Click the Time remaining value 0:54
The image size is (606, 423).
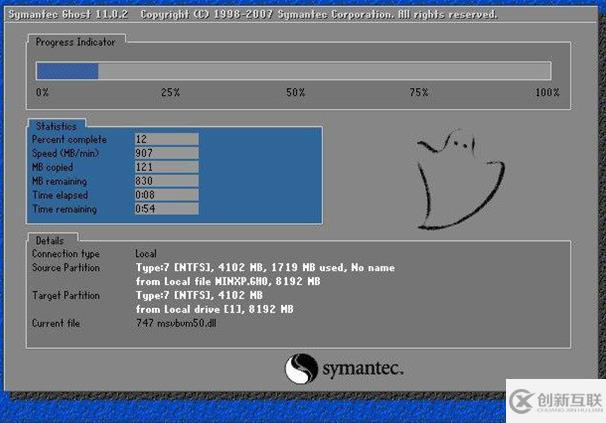point(167,209)
